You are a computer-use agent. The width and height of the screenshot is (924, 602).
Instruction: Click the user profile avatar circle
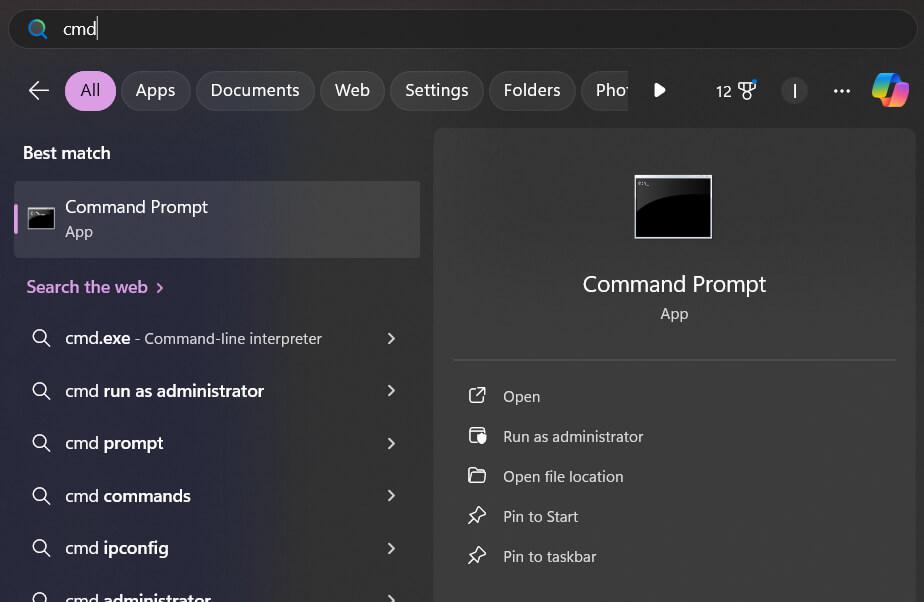pyautogui.click(x=794, y=91)
